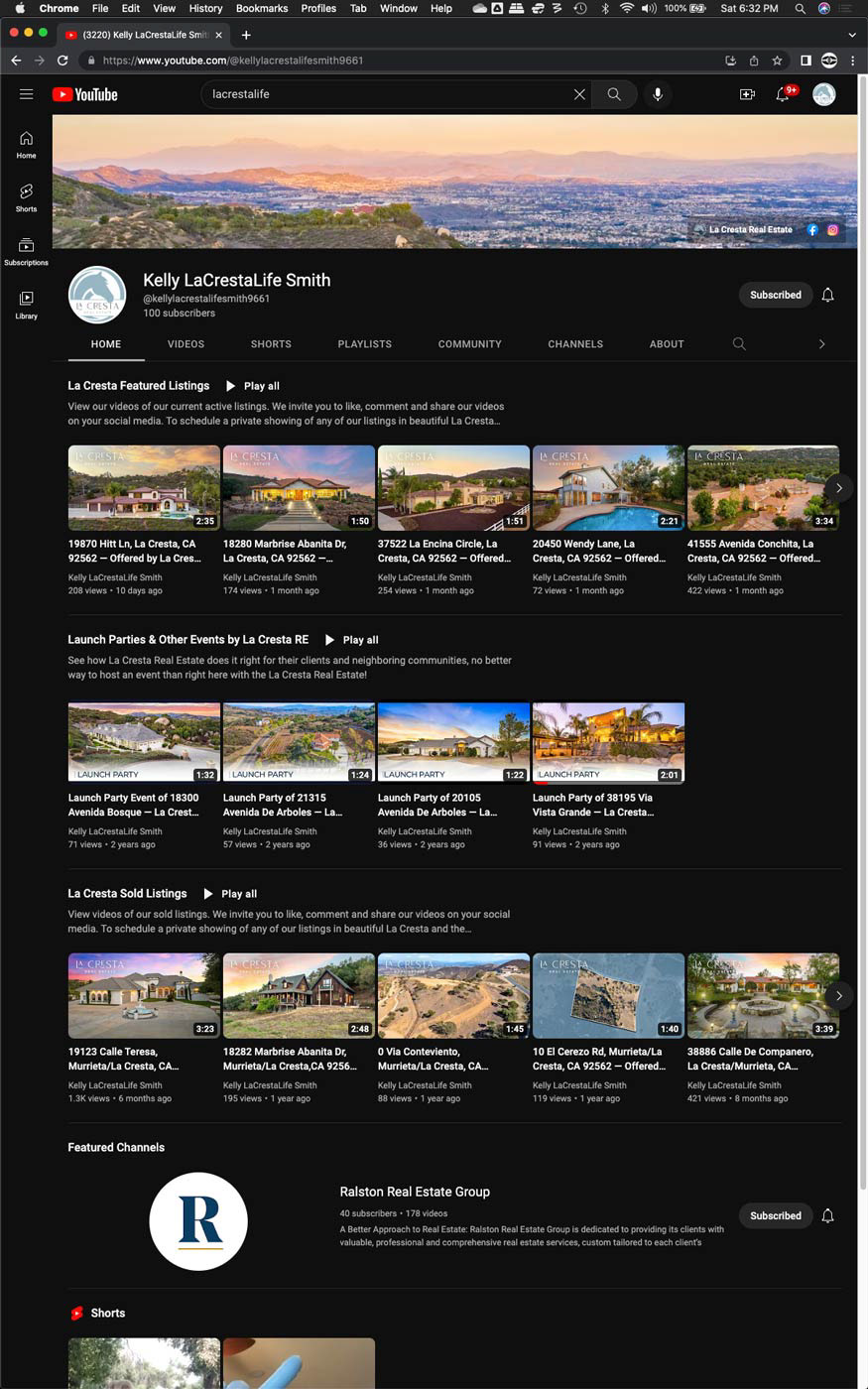
Task: Open Chrome's three-dot menu
Action: (x=852, y=61)
